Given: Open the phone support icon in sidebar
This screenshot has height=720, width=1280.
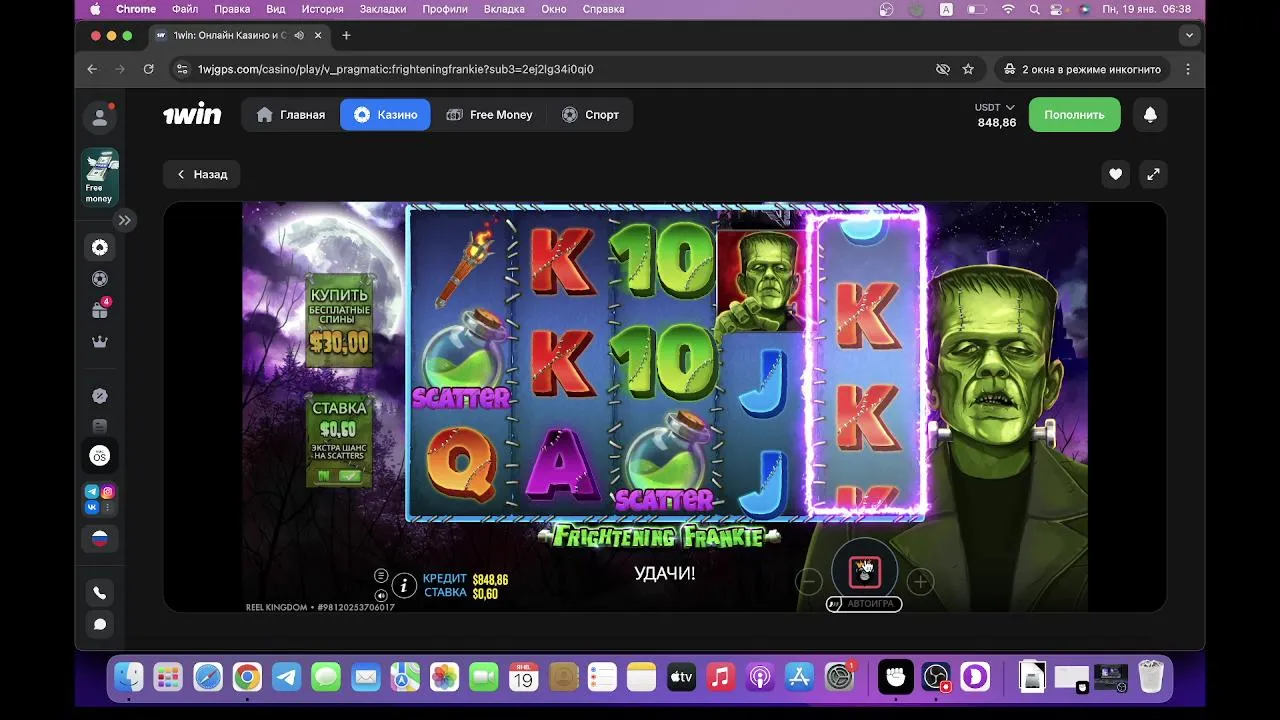Looking at the screenshot, I should point(100,593).
